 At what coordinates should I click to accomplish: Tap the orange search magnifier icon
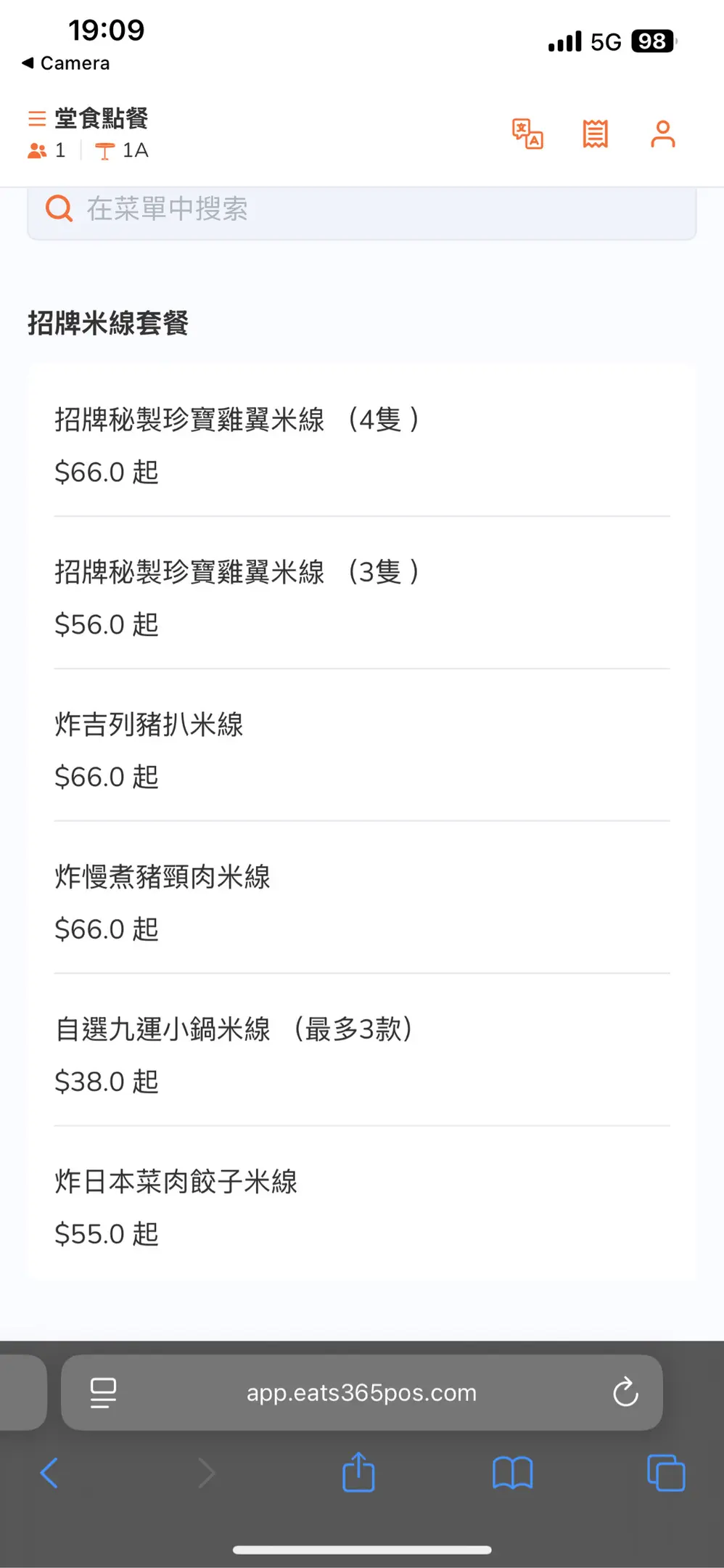(59, 209)
